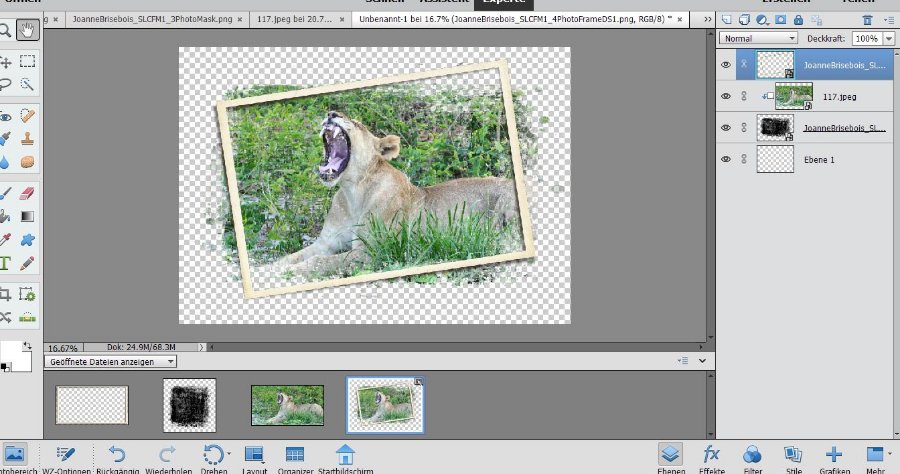This screenshot has height=474, width=900.
Task: Toggle visibility of Ebene 1 layer
Action: pyautogui.click(x=726, y=159)
